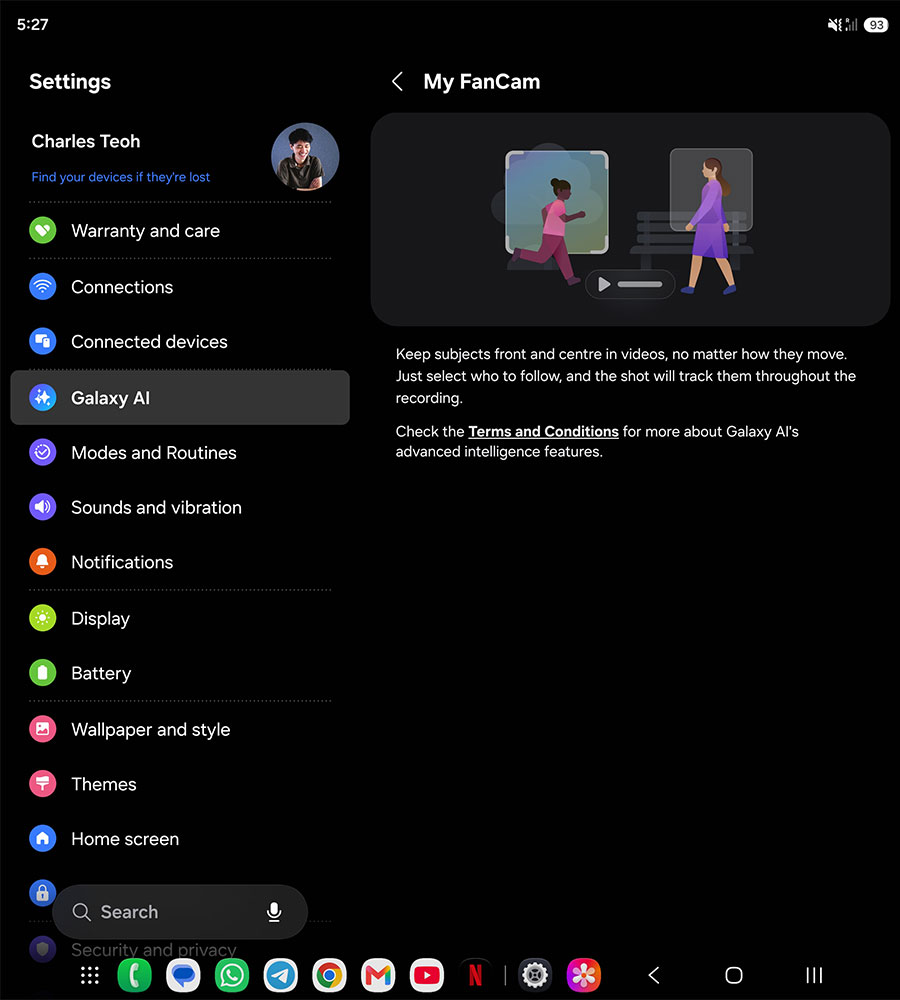Image resolution: width=900 pixels, height=1000 pixels.
Task: Tap the Settings header title
Action: pos(70,82)
